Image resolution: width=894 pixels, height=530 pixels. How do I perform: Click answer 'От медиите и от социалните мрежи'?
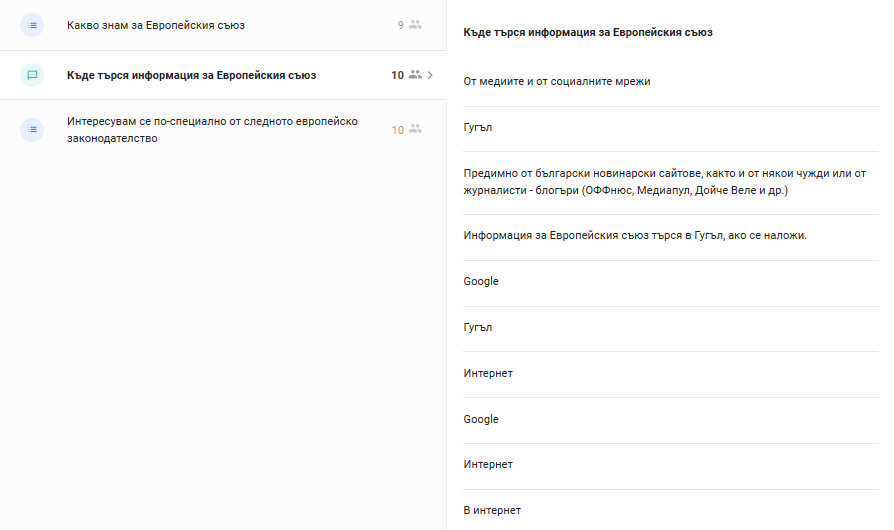tap(556, 81)
